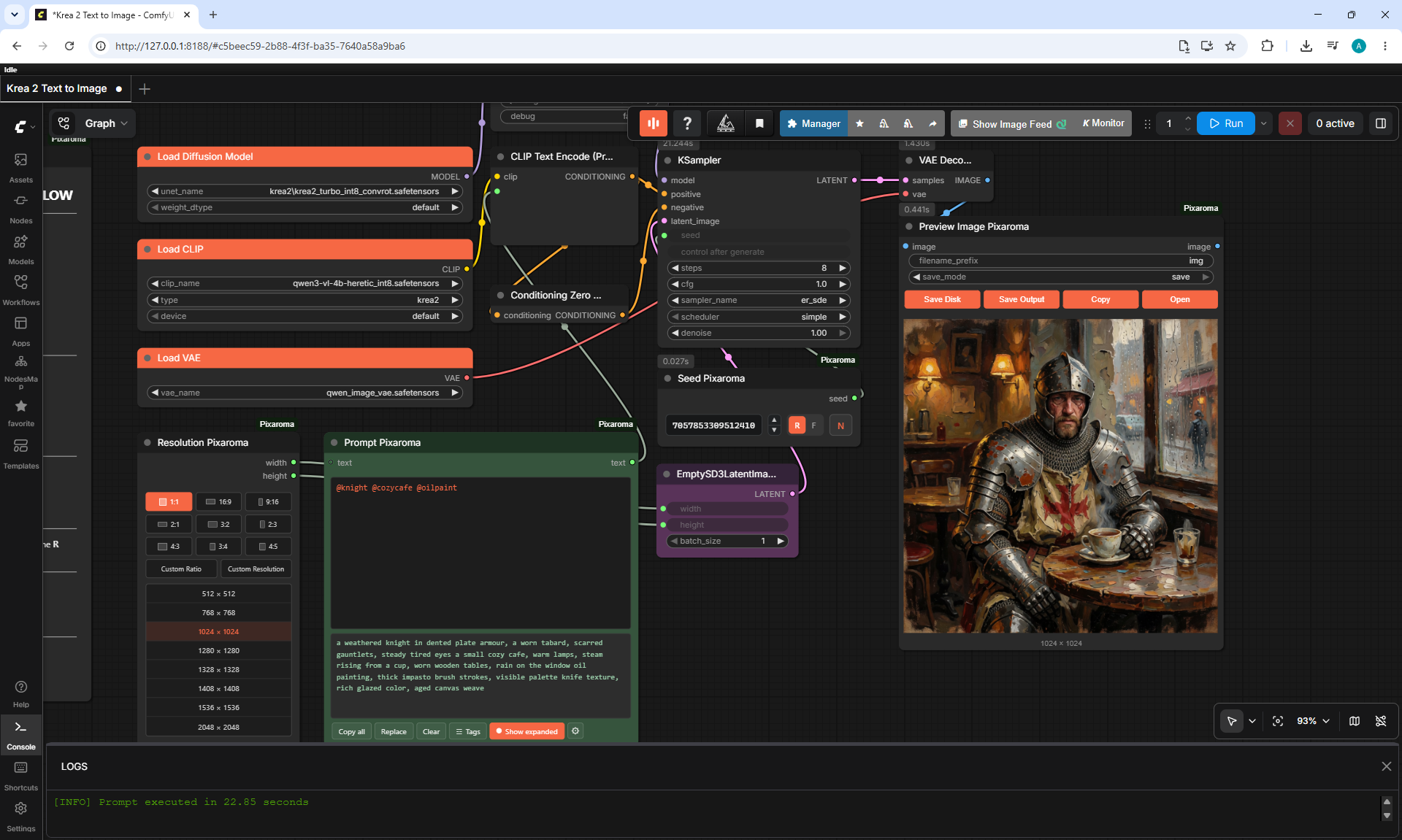Open ComfyUI Settings

point(20,816)
